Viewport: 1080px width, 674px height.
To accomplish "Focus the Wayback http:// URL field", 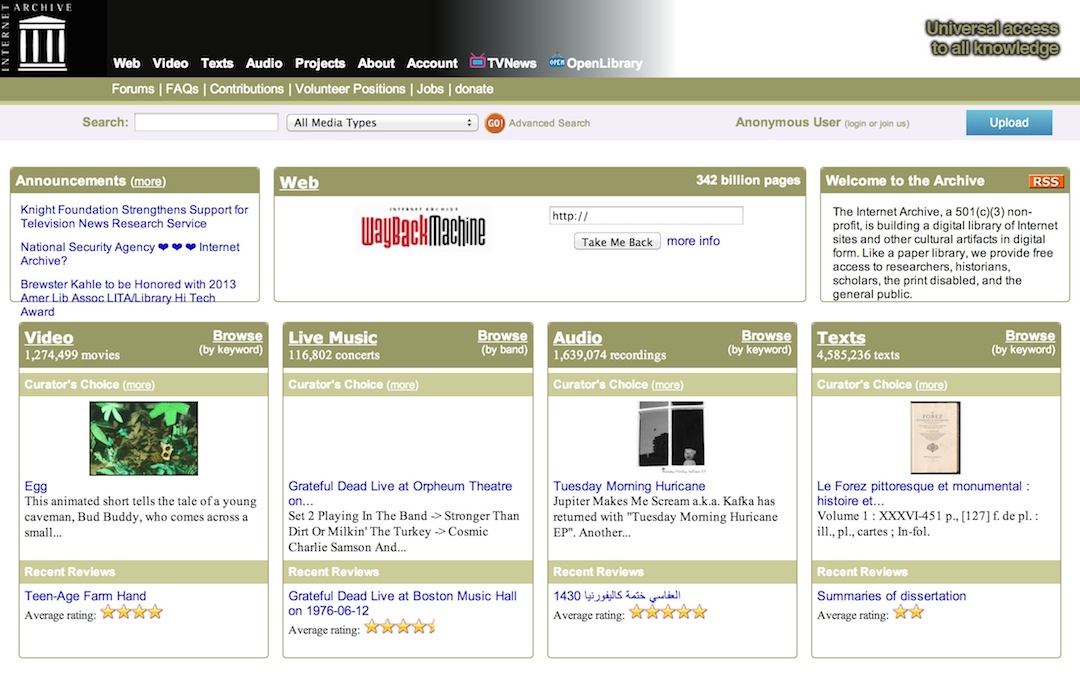I will [646, 215].
